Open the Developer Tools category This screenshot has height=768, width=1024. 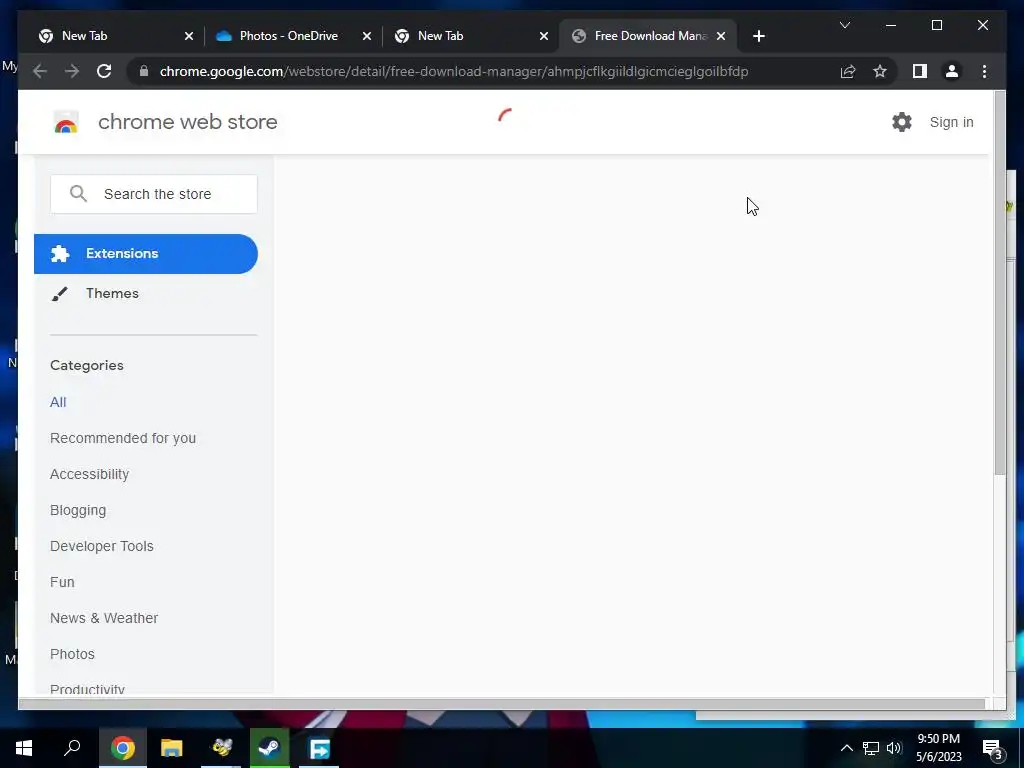click(x=102, y=546)
